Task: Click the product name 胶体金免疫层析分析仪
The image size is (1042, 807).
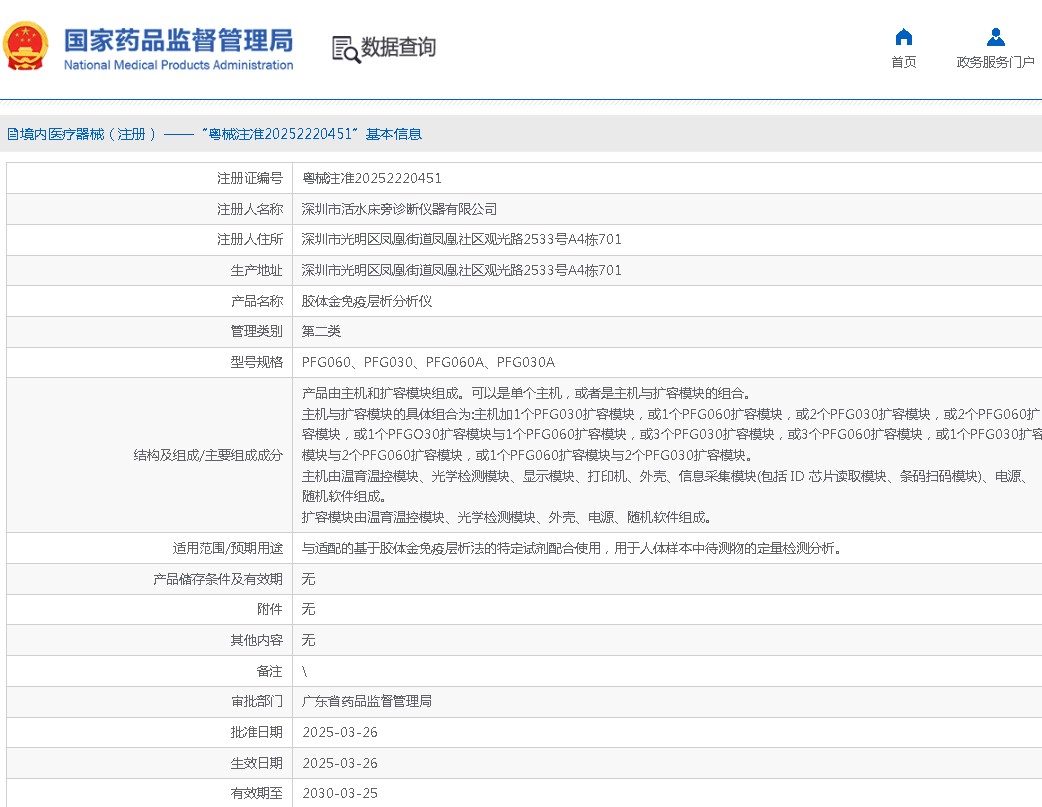Action: click(367, 301)
